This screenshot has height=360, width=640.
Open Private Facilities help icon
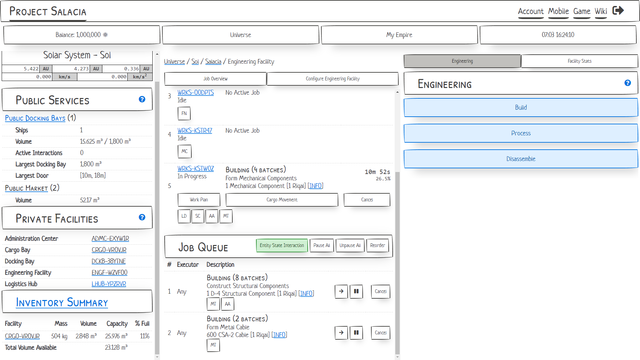tap(142, 217)
